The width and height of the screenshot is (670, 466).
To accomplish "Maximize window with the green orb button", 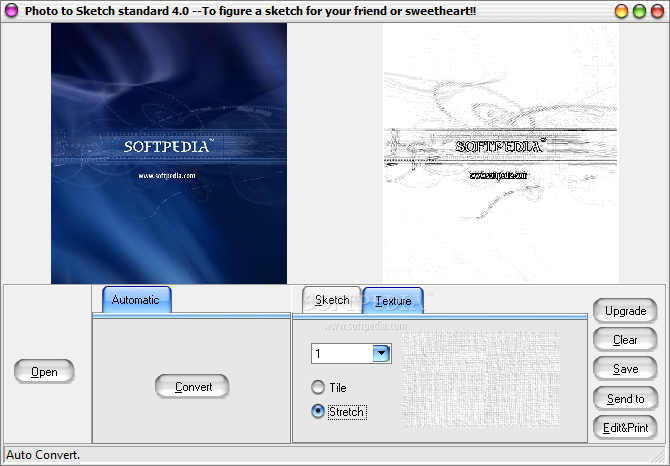I will [639, 11].
